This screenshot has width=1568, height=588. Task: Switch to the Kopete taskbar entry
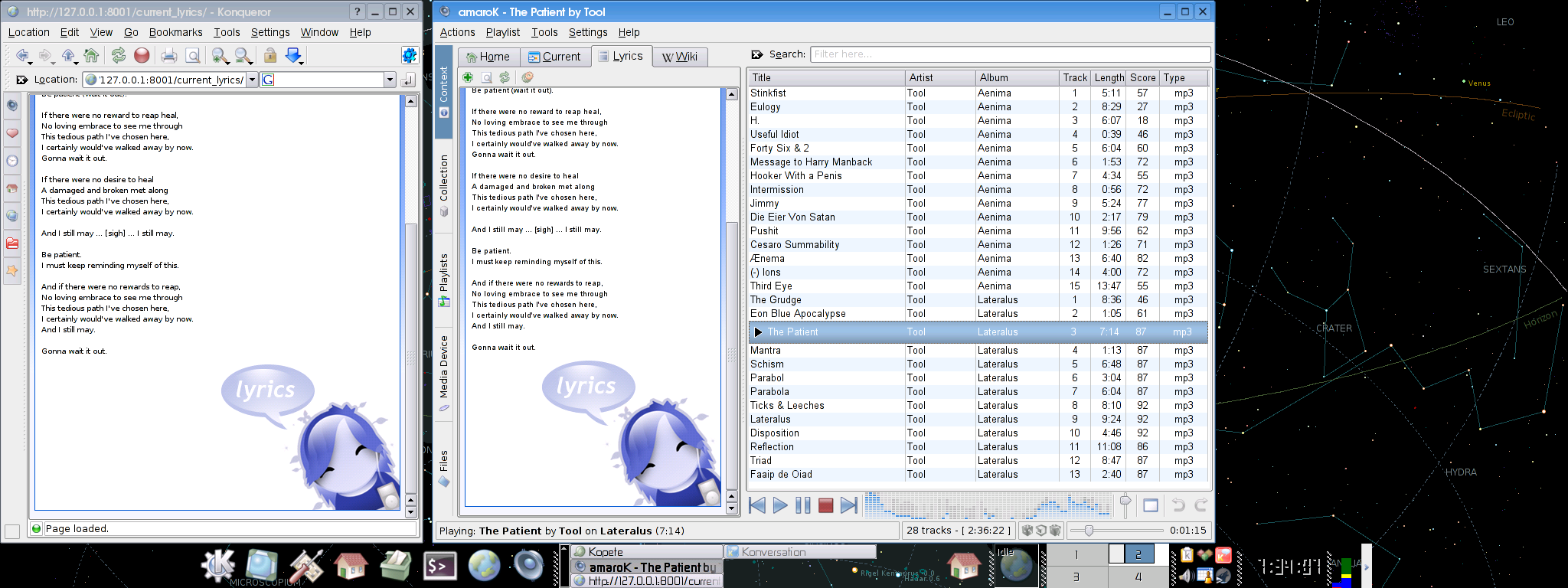pyautogui.click(x=646, y=551)
